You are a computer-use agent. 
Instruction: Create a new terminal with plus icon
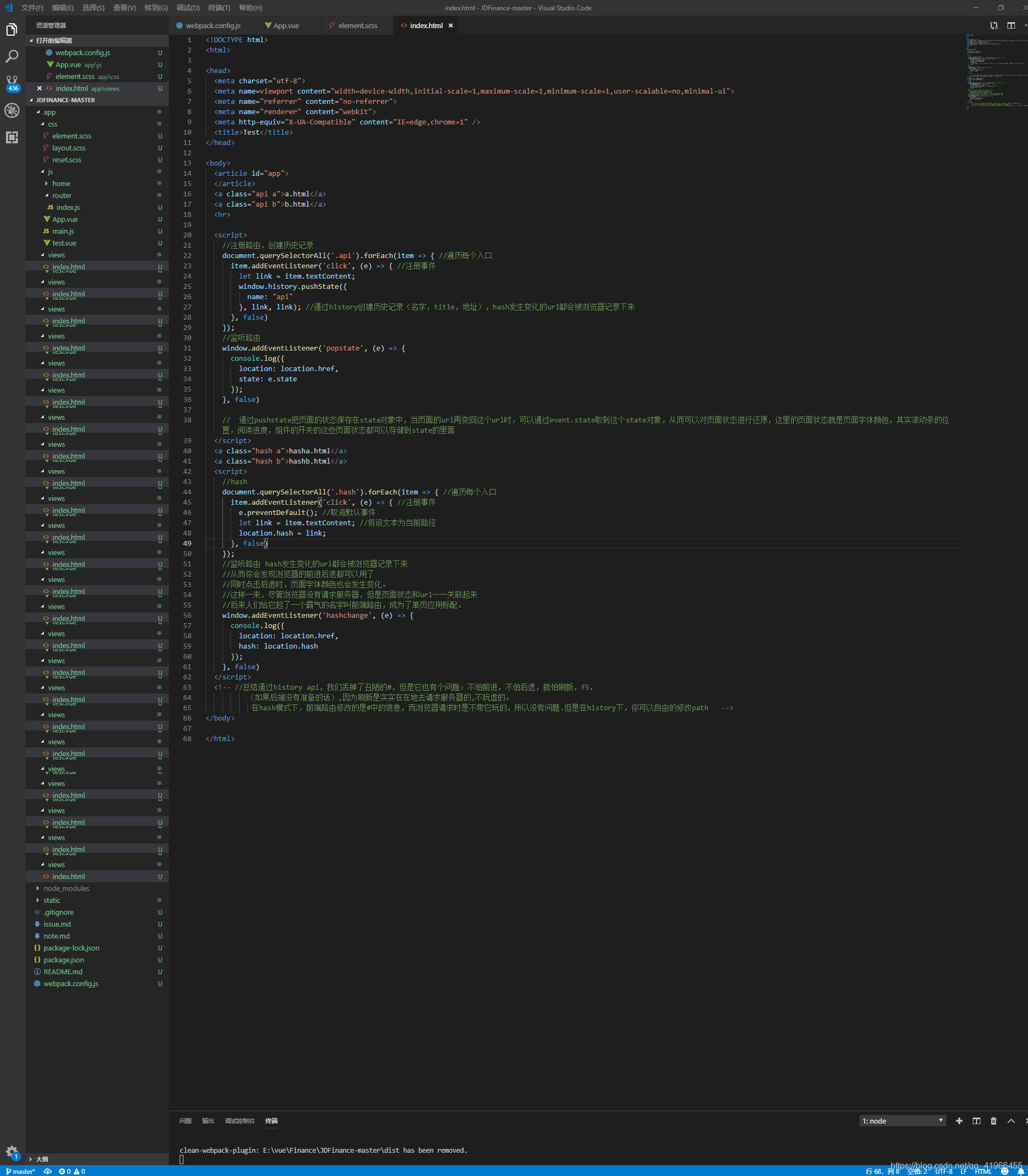click(x=959, y=1121)
